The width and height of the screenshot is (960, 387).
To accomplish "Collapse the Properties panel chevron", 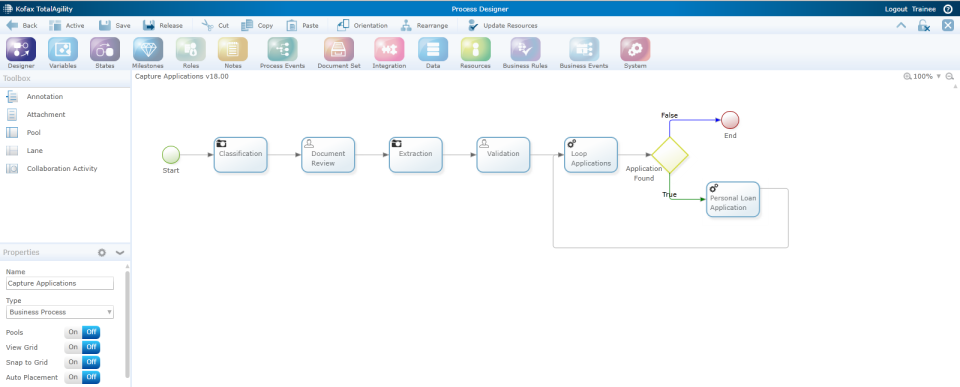I will click(120, 252).
